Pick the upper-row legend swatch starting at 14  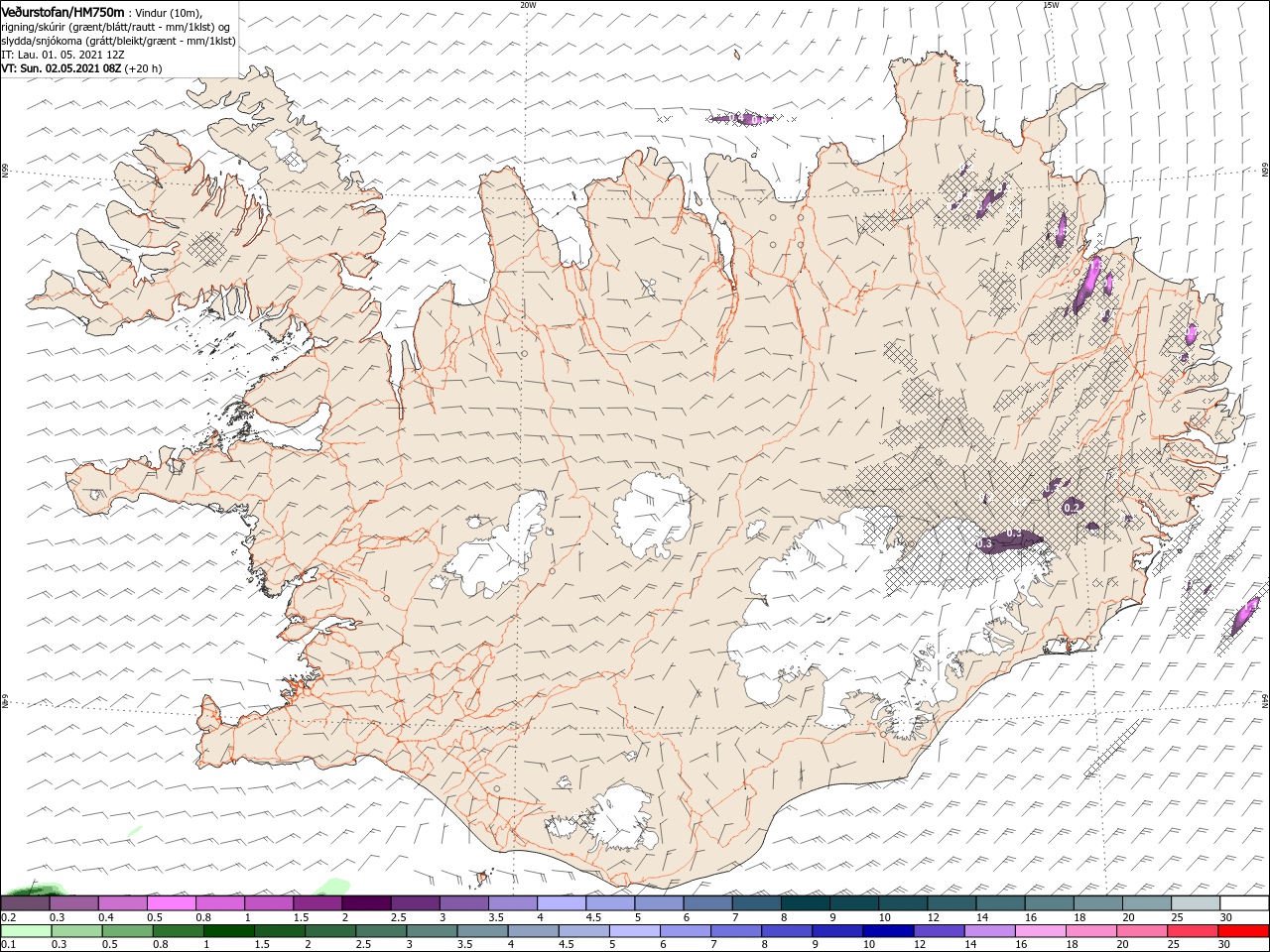(x=1000, y=903)
